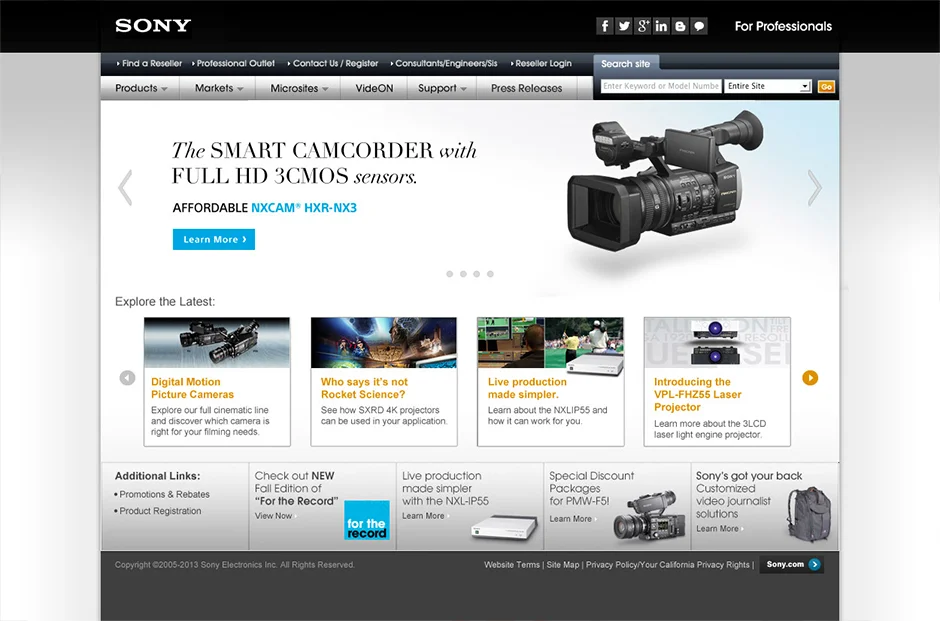The width and height of the screenshot is (940, 621).
Task: Select the Search site tab
Action: 626,64
